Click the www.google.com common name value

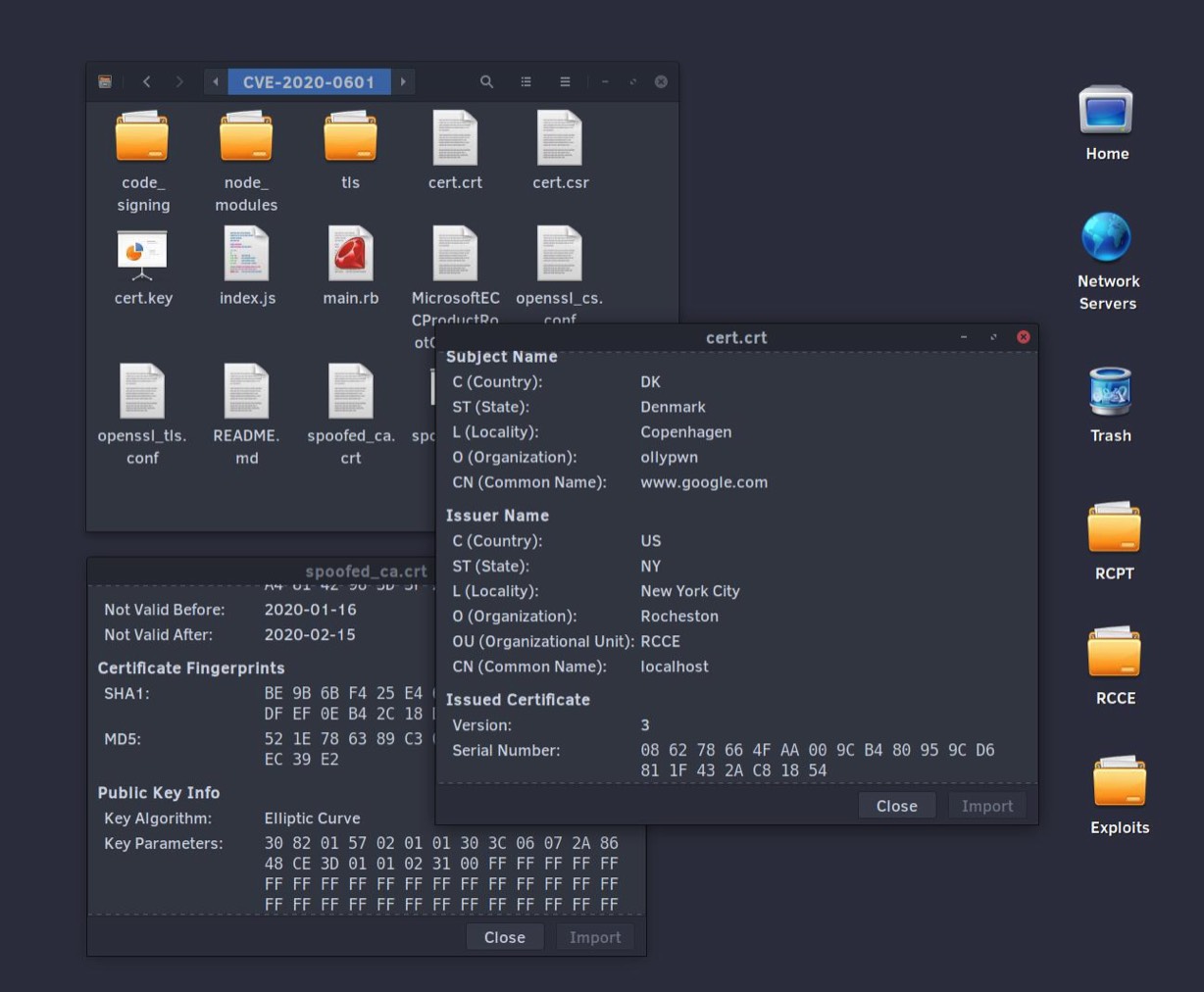tap(704, 482)
